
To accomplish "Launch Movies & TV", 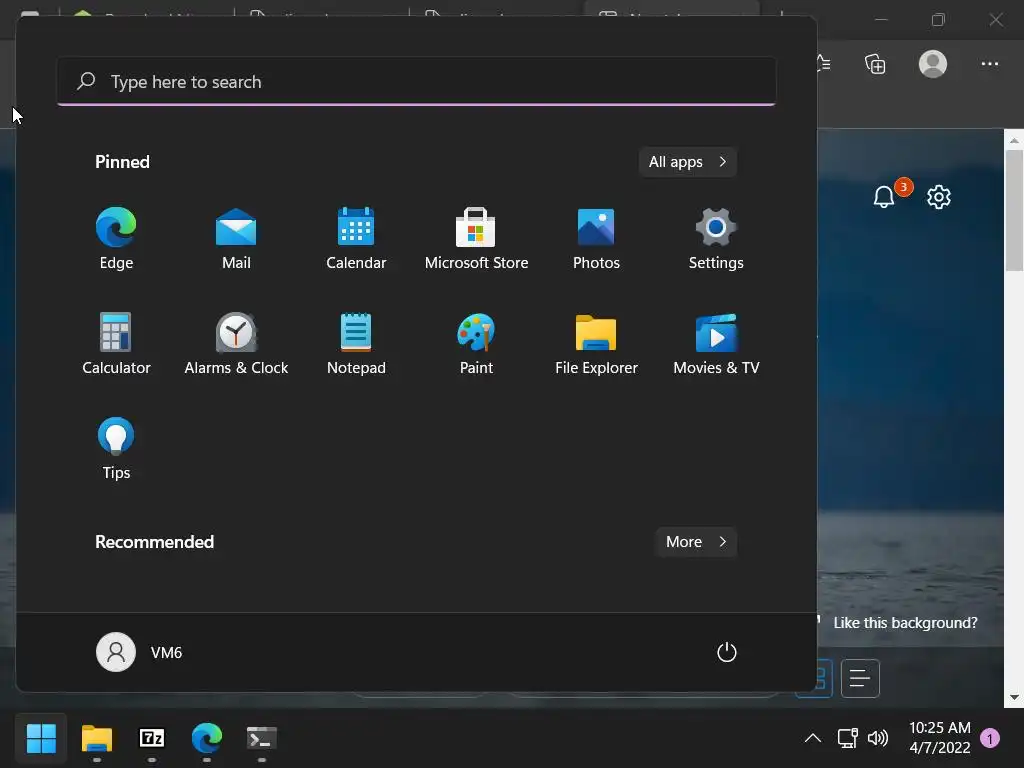I will pos(716,344).
